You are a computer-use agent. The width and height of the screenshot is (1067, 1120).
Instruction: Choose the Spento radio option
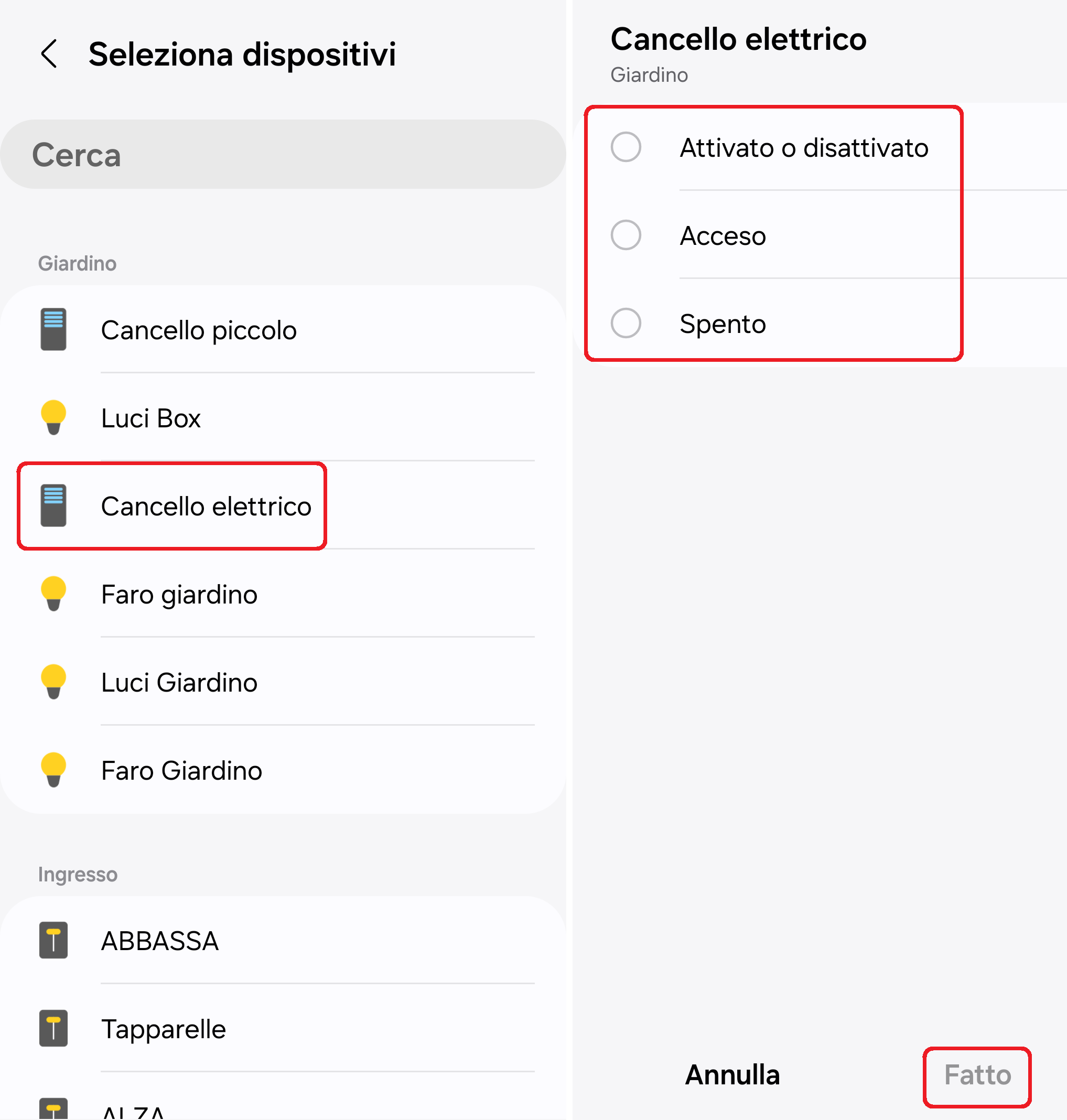pyautogui.click(x=626, y=324)
